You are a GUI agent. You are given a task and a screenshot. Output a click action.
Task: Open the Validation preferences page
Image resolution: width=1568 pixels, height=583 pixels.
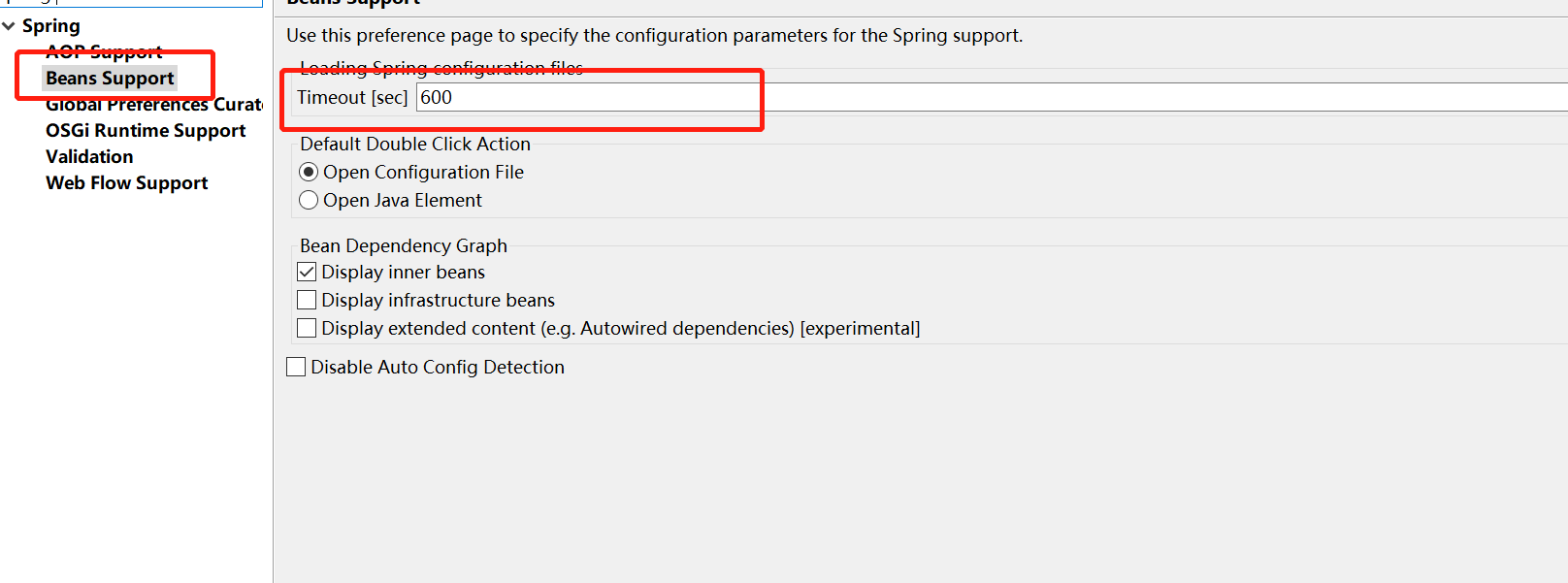point(89,157)
